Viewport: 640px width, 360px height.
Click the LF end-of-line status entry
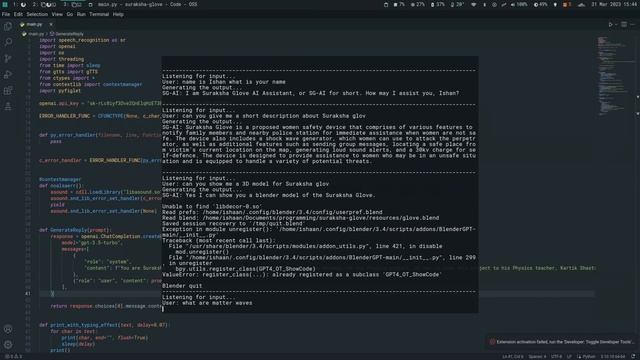coord(569,357)
